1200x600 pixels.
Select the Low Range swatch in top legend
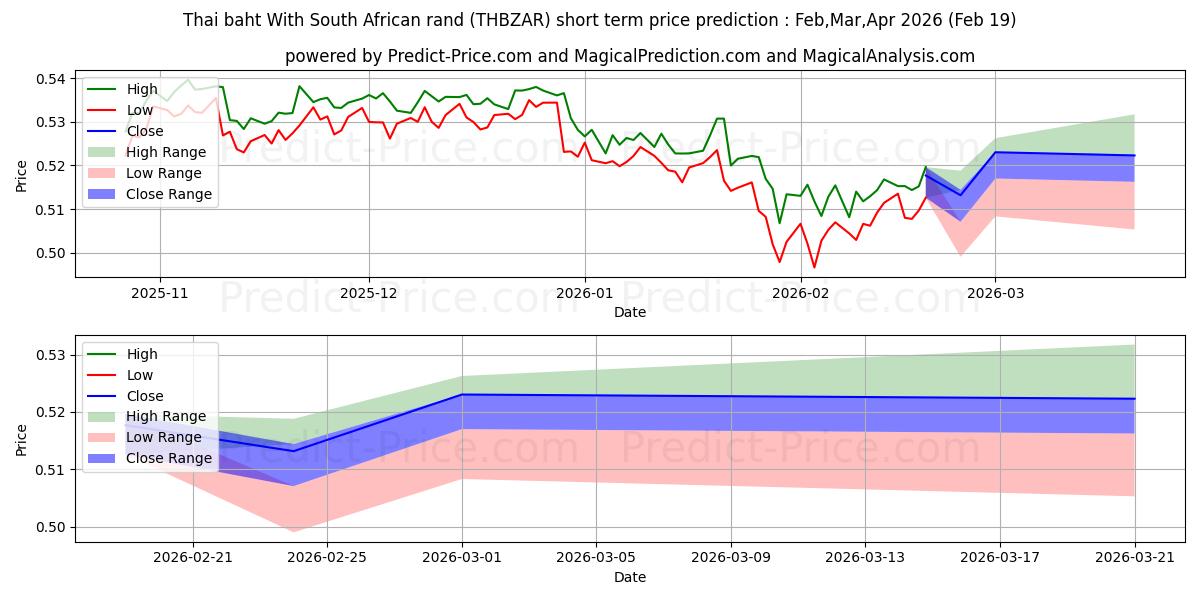click(x=104, y=173)
